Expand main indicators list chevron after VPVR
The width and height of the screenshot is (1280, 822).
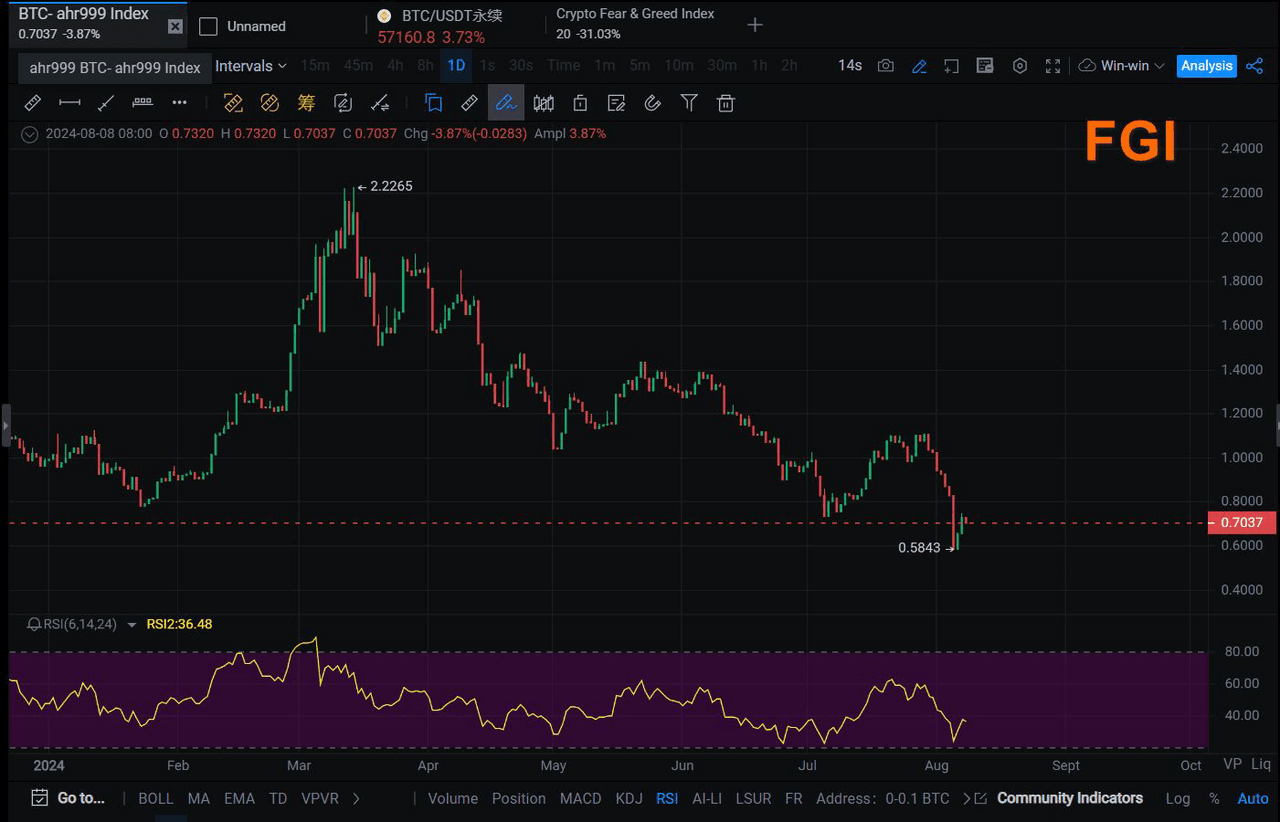[x=357, y=798]
